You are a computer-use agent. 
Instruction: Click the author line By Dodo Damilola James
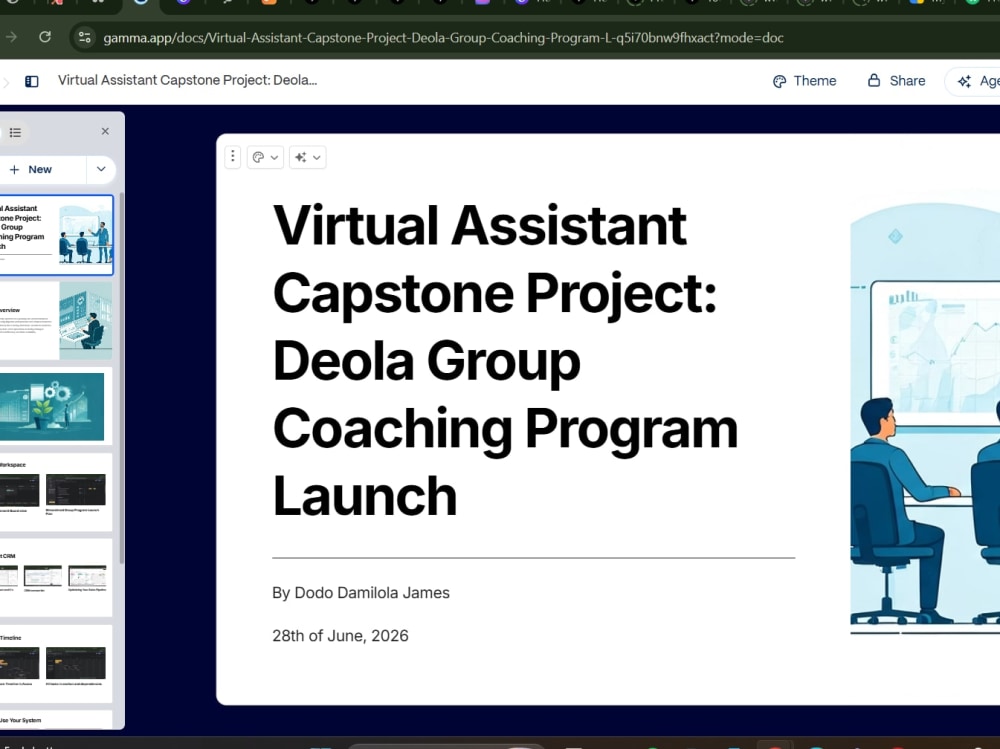[x=361, y=593]
